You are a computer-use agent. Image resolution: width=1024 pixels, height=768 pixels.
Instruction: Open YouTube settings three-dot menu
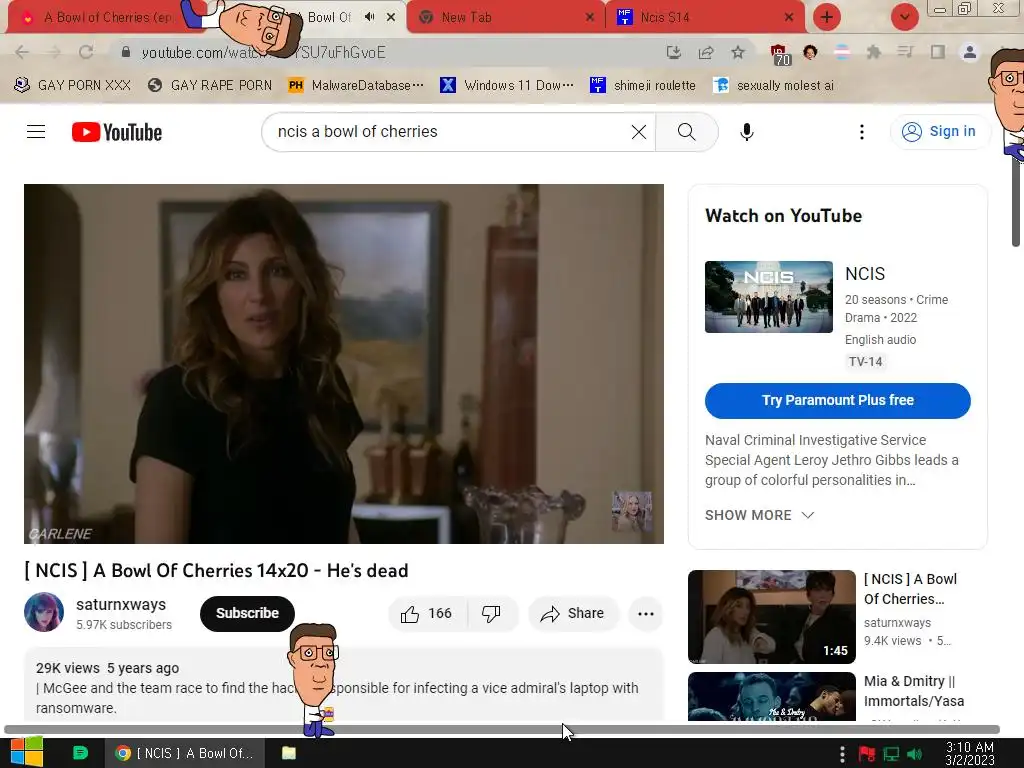click(862, 132)
